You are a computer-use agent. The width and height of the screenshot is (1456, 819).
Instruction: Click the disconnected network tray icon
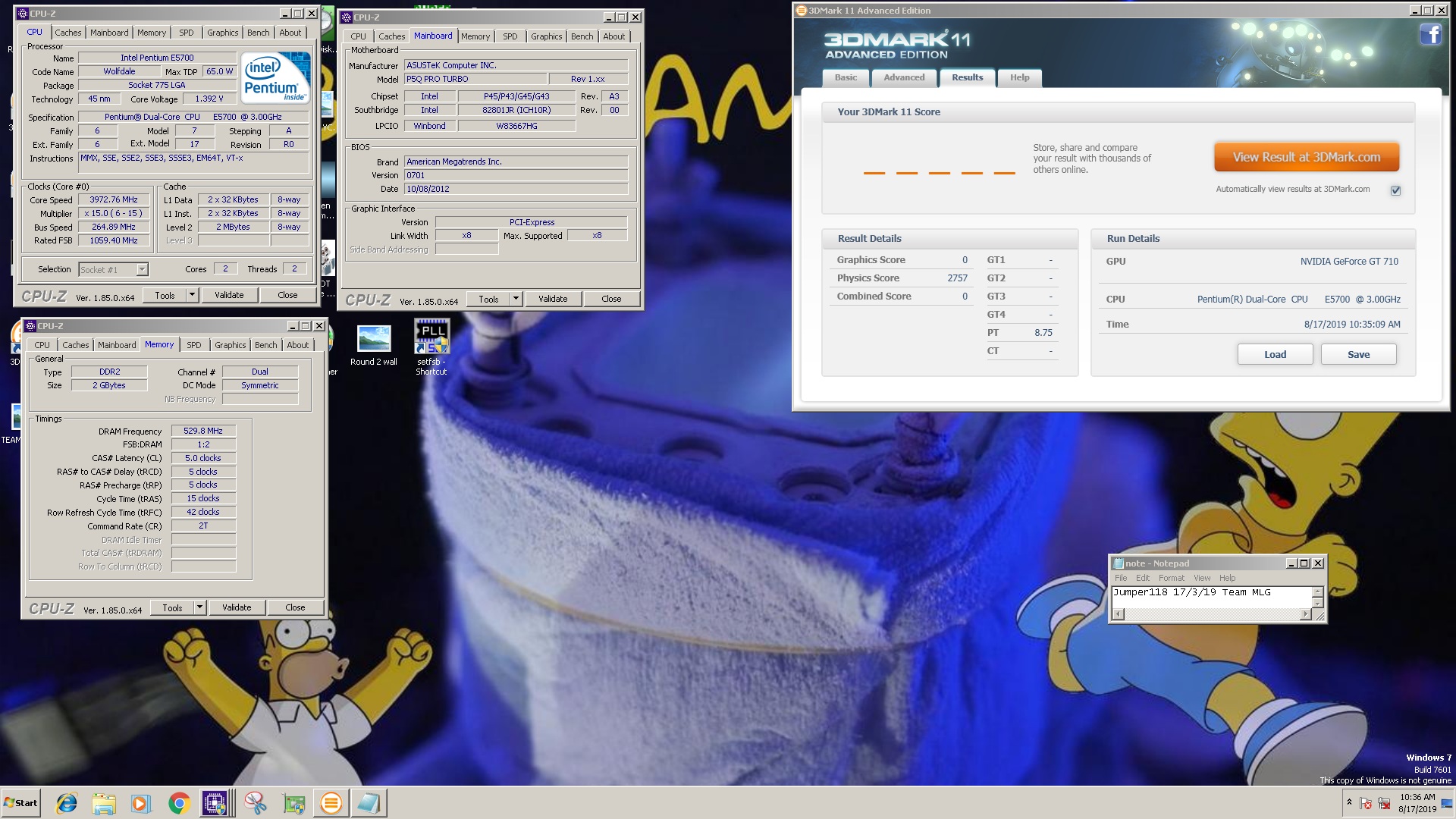point(1384,803)
